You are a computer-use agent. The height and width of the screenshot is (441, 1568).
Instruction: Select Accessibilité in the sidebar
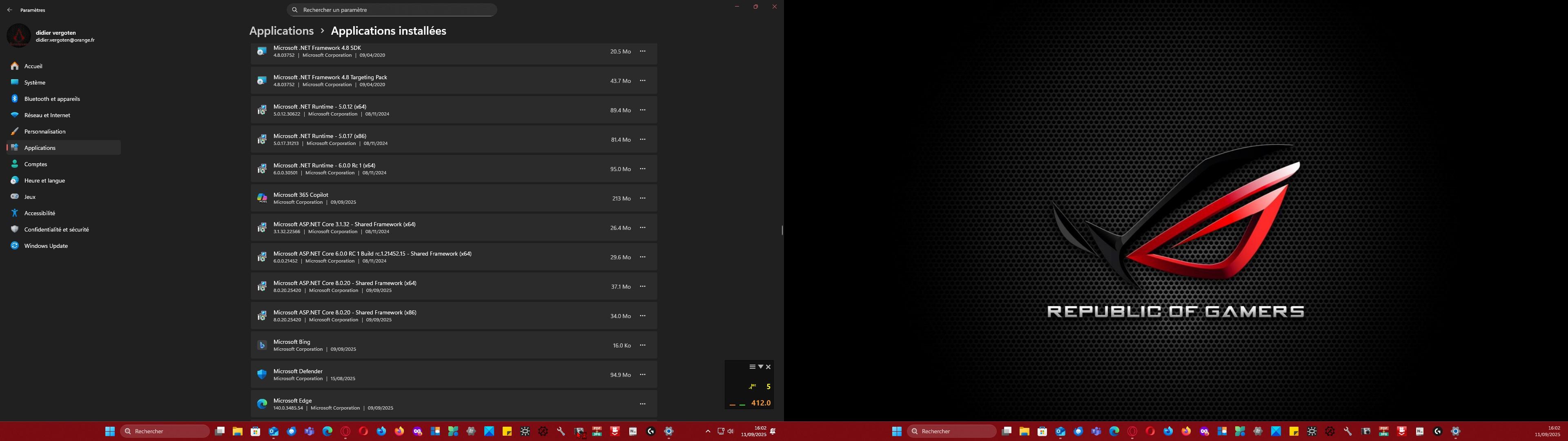coord(63,213)
